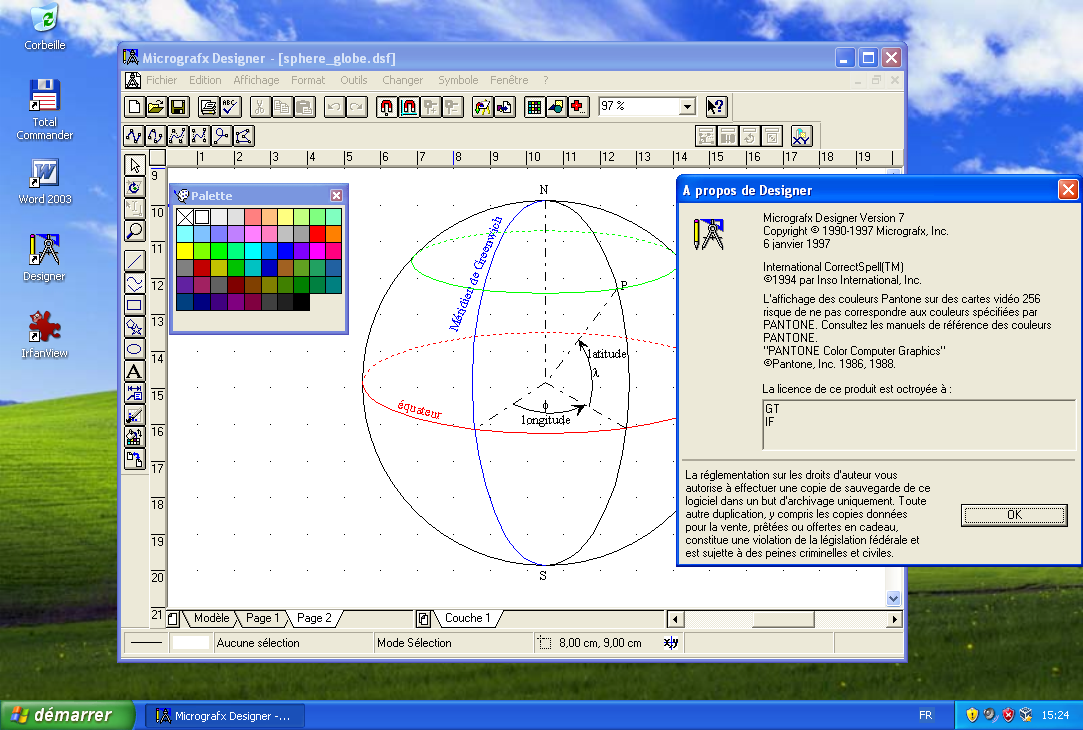1083x730 pixels.
Task: Switch to the Page 1 tab
Action: coord(263,618)
